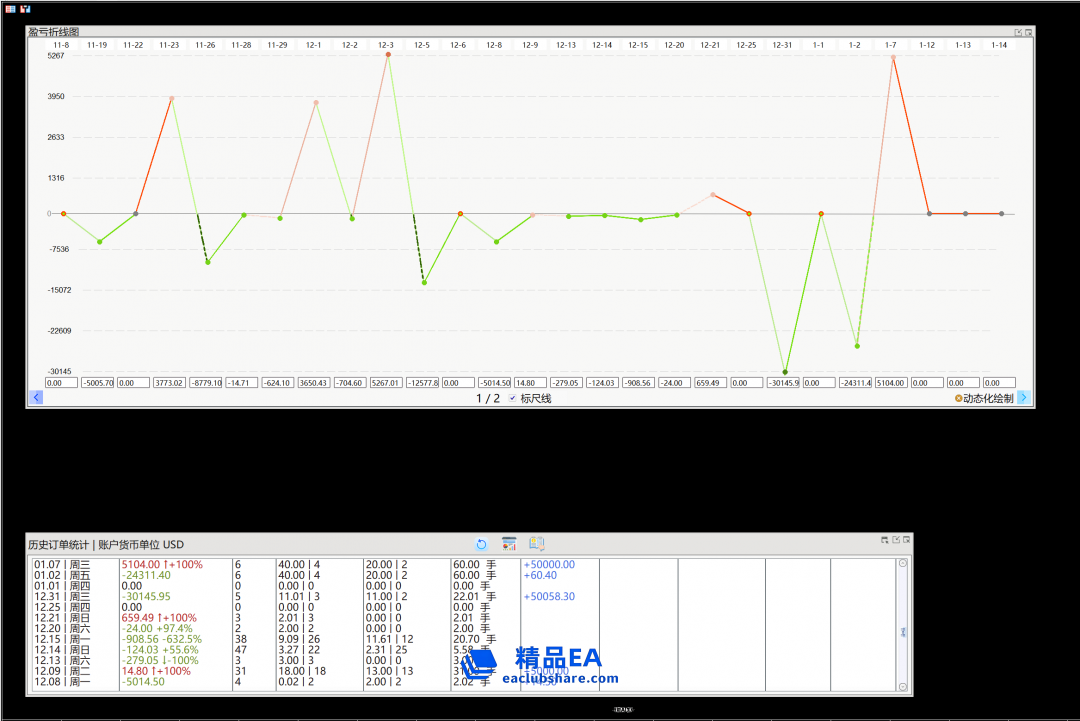This screenshot has width=1080, height=721.
Task: Click the refresh icon in order statistics panel
Action: tap(481, 544)
